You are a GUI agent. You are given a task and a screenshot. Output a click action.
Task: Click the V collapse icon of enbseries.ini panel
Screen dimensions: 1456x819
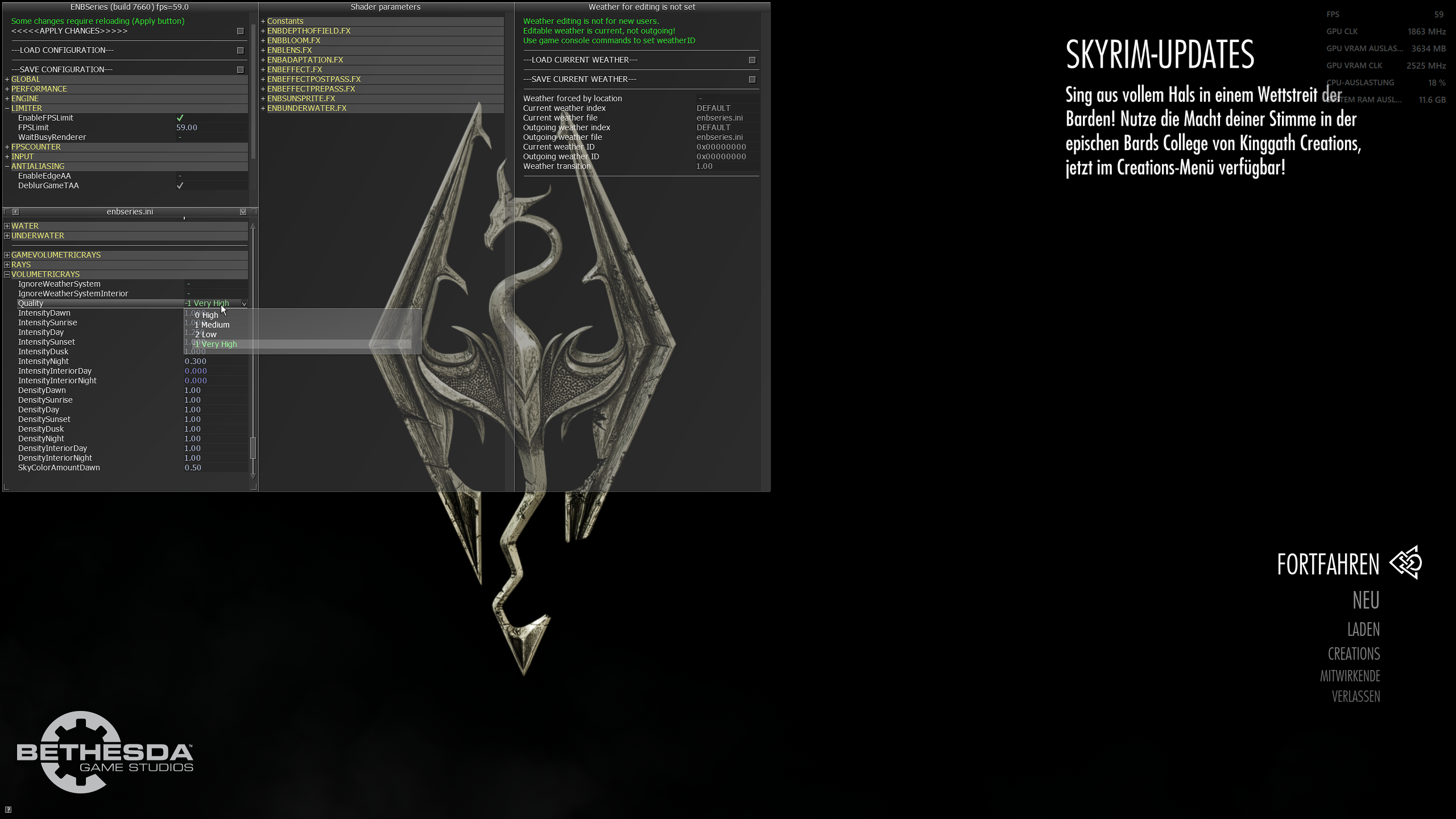point(243,212)
